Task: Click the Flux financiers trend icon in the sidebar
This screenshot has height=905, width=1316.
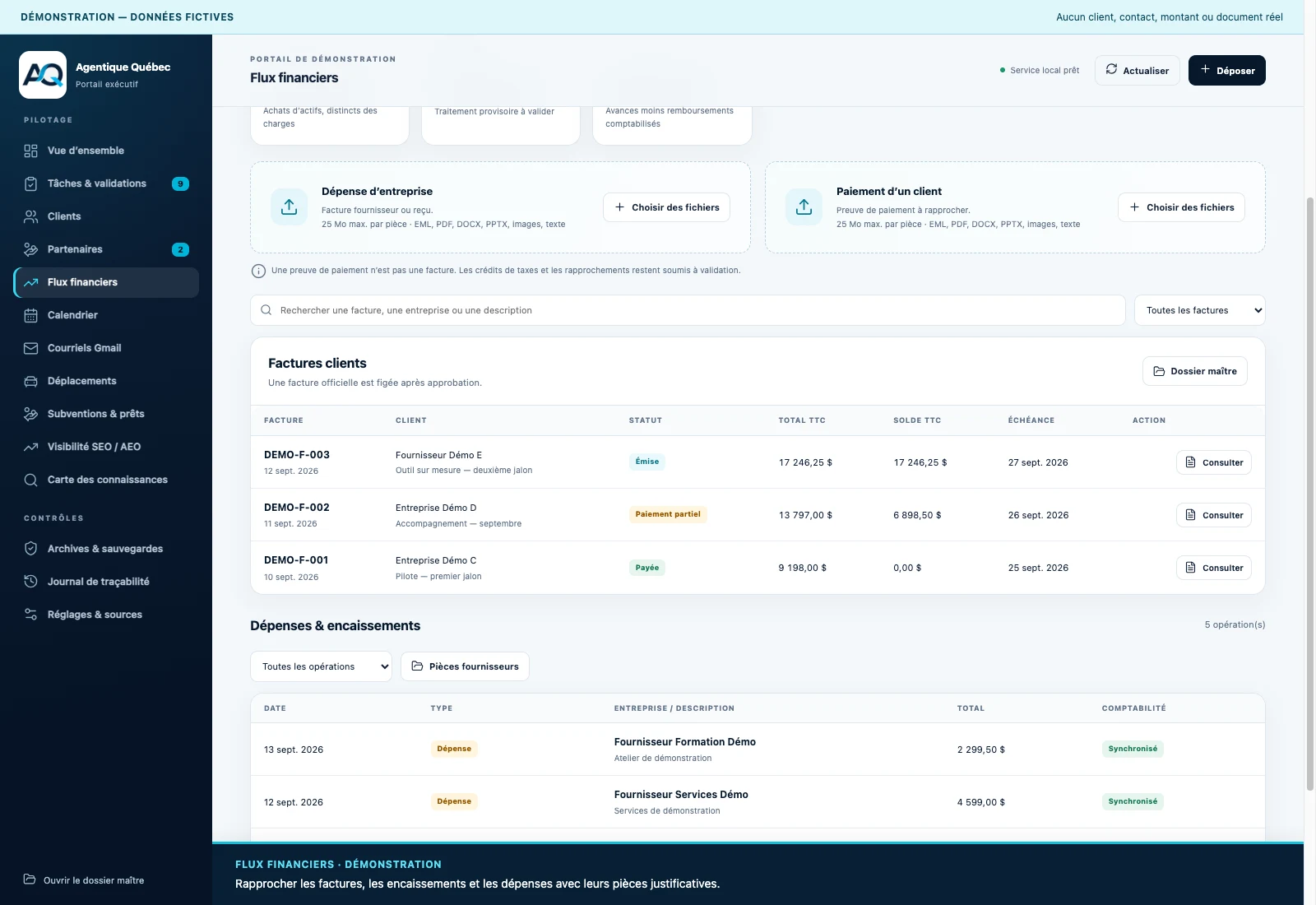Action: [x=30, y=282]
